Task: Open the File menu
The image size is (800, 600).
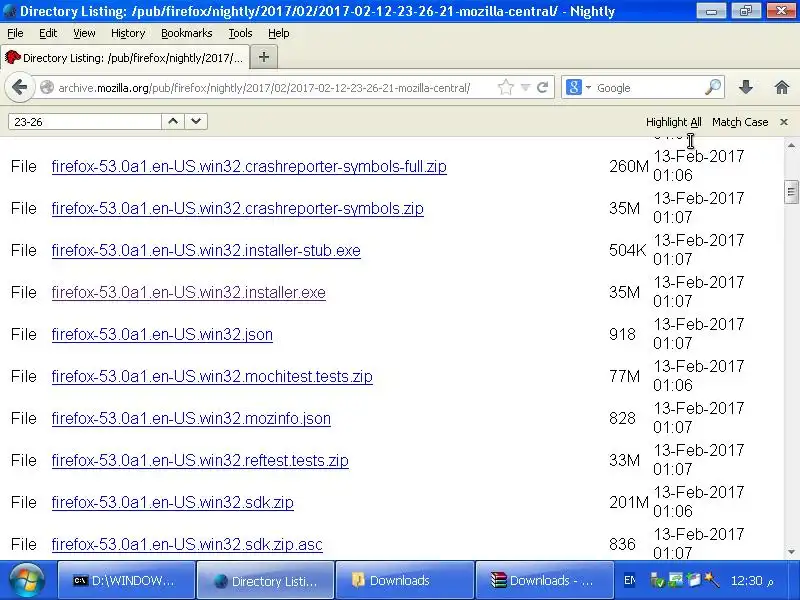Action: pos(15,33)
